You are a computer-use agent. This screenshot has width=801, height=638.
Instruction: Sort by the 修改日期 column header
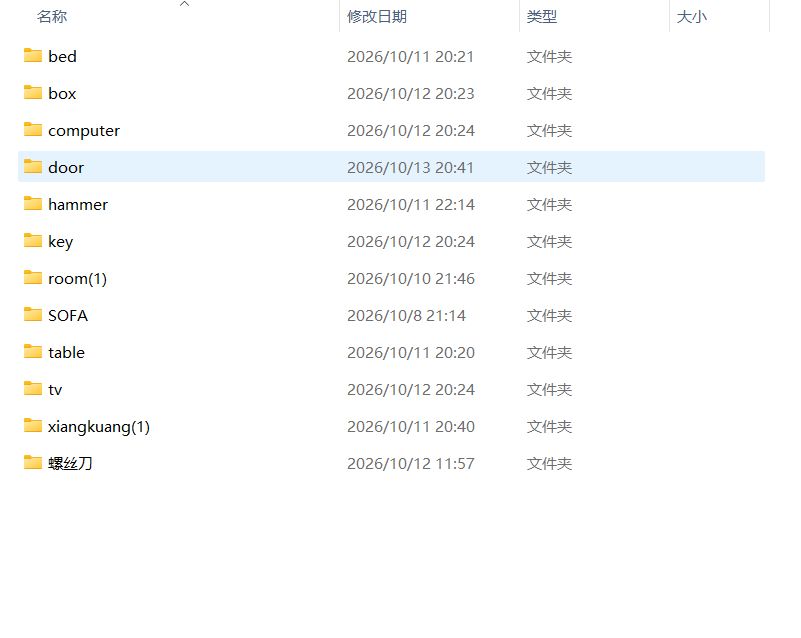(377, 17)
